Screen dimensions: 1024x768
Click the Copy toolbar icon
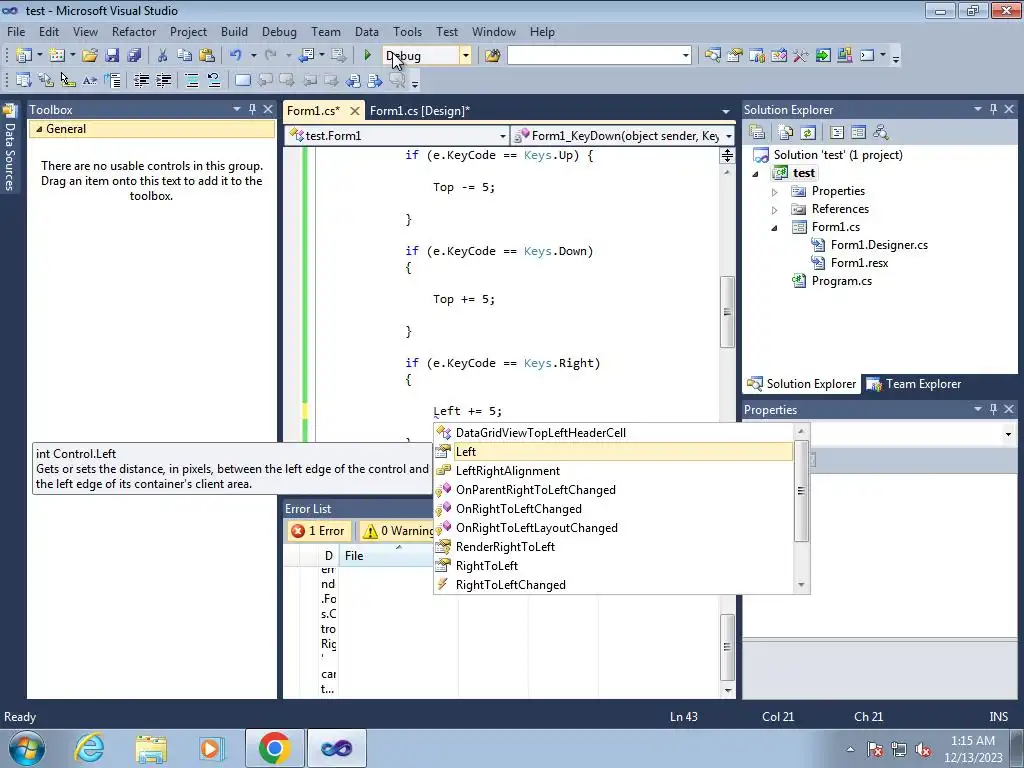tap(185, 56)
